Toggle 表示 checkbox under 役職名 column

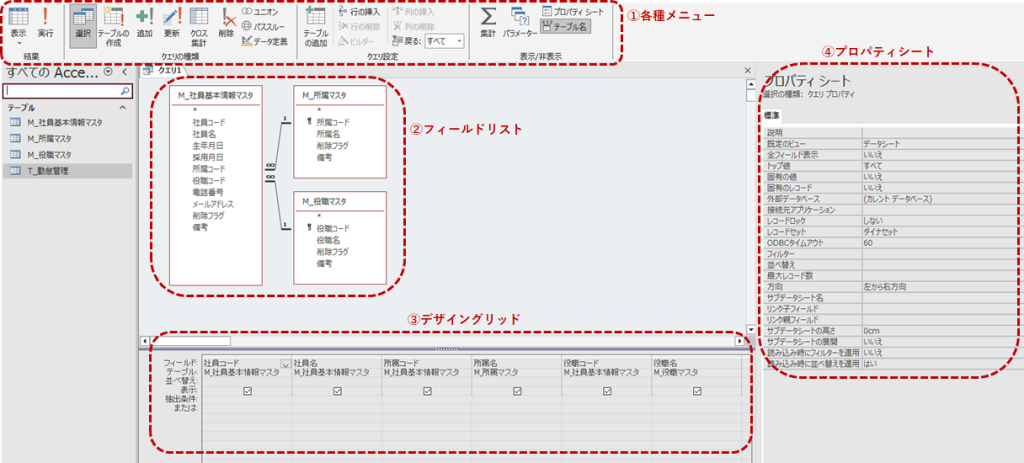[696, 392]
